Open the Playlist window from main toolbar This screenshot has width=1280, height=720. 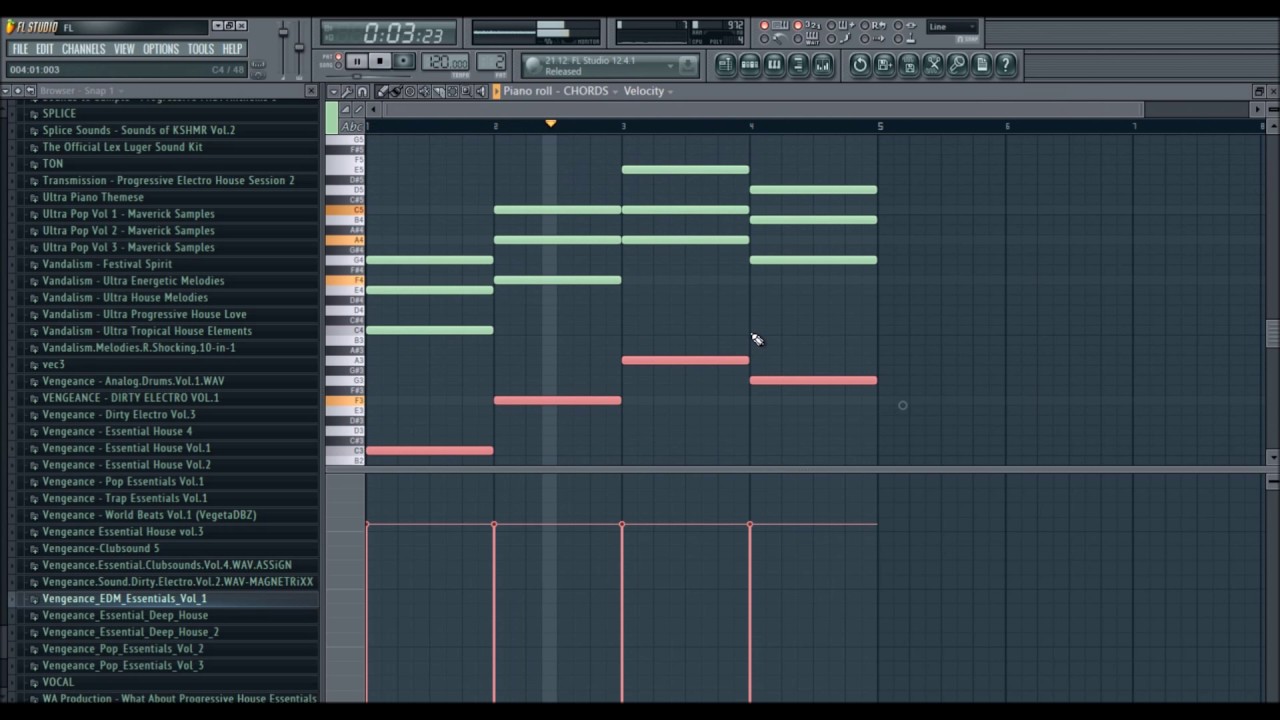(726, 64)
